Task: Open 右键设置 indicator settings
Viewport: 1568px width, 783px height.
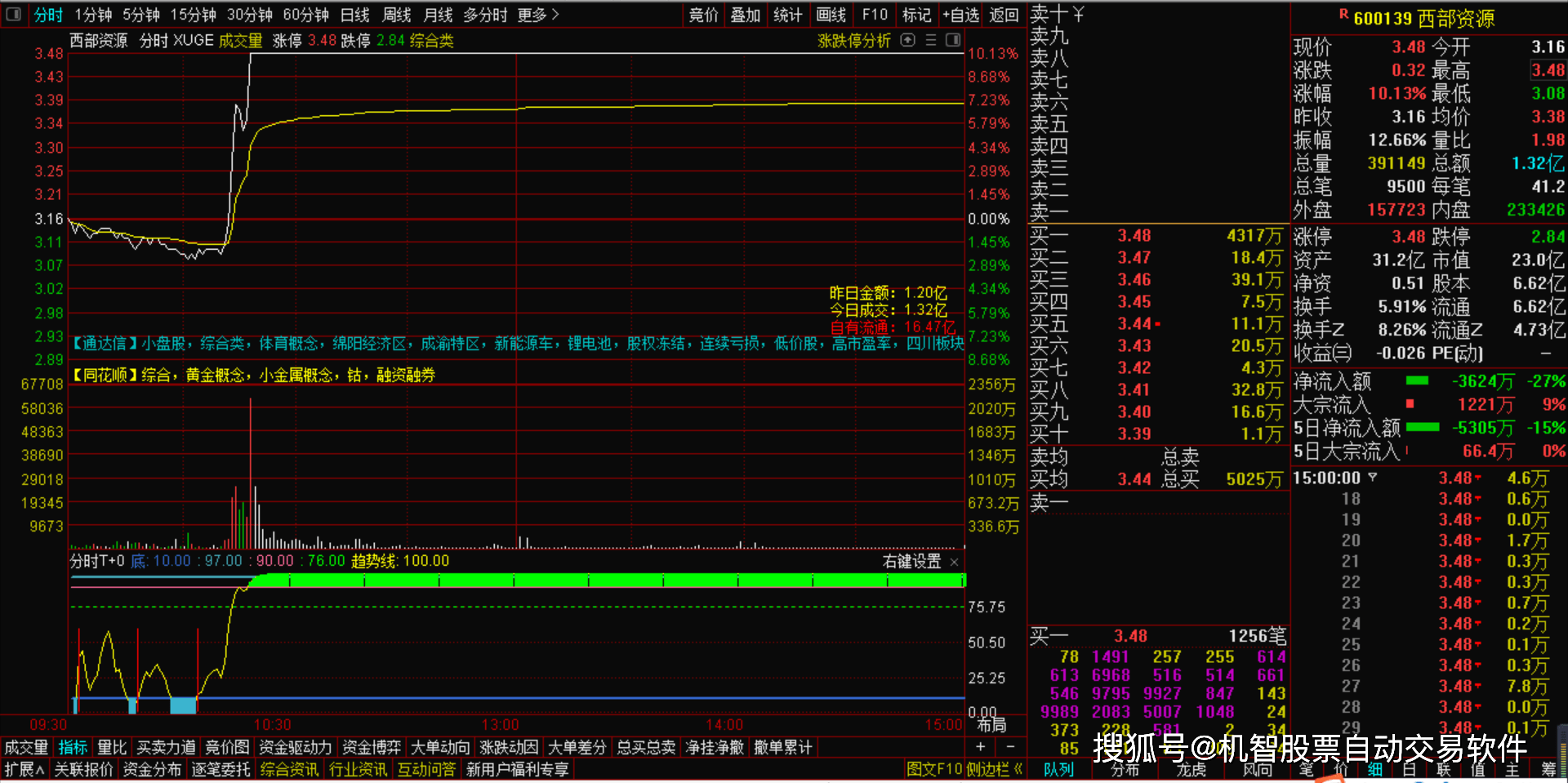Action: 911,562
